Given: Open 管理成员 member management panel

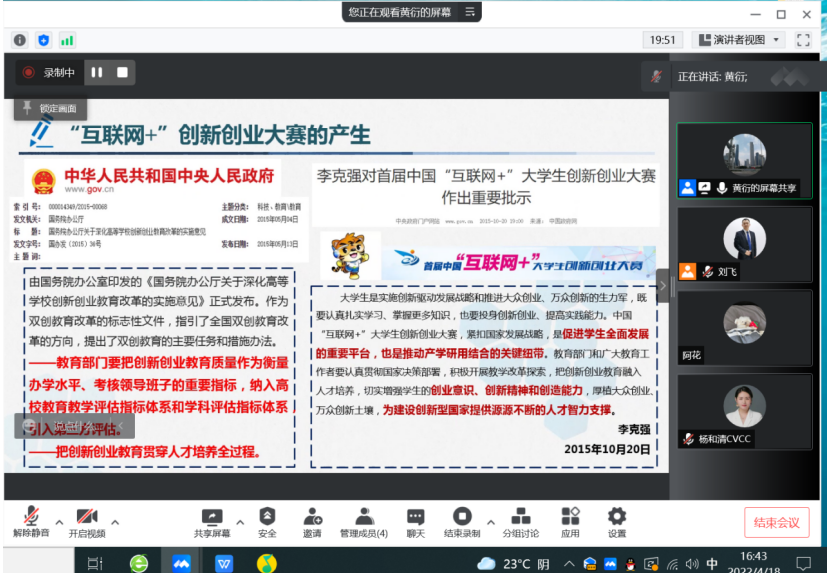Looking at the screenshot, I should (363, 521).
